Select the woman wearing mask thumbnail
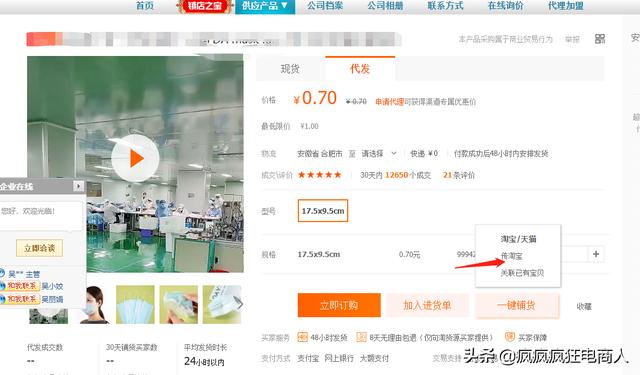 [94, 304]
